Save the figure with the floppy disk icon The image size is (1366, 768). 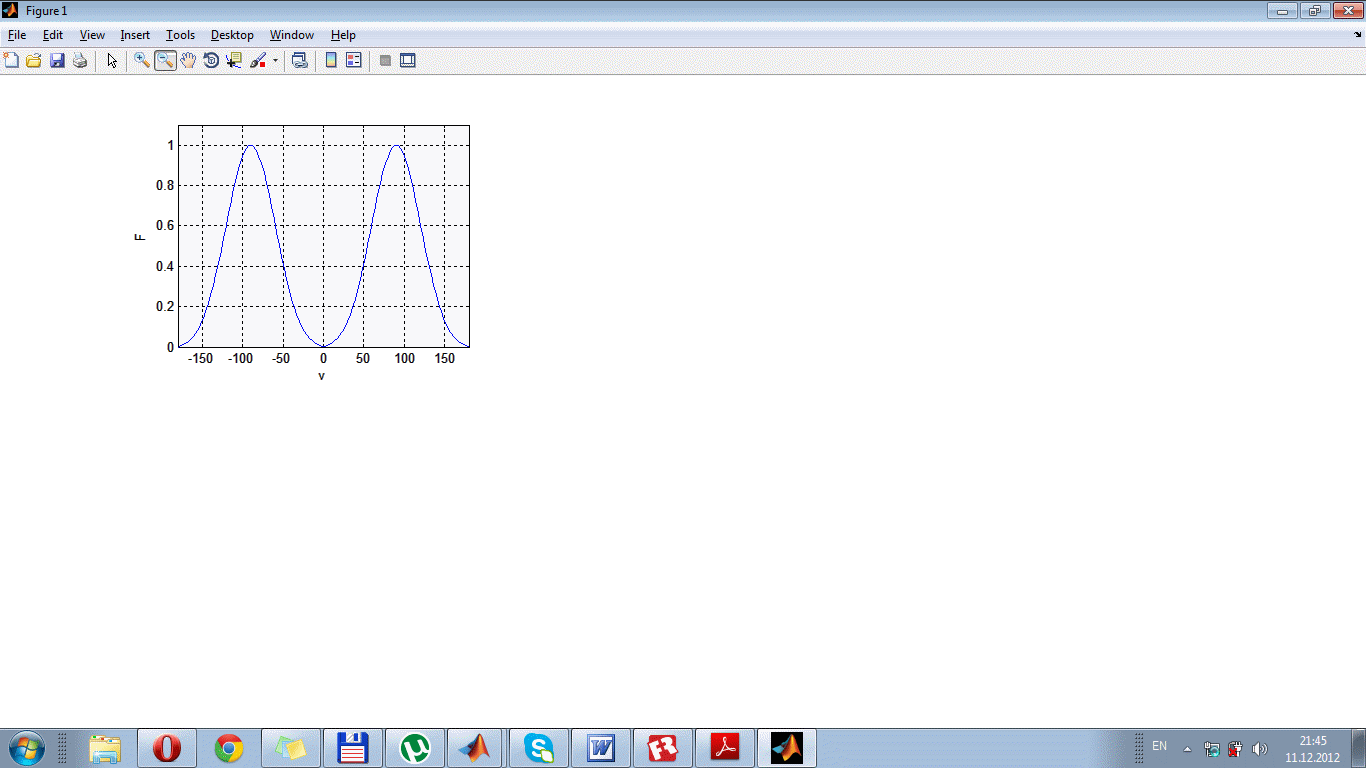coord(57,61)
